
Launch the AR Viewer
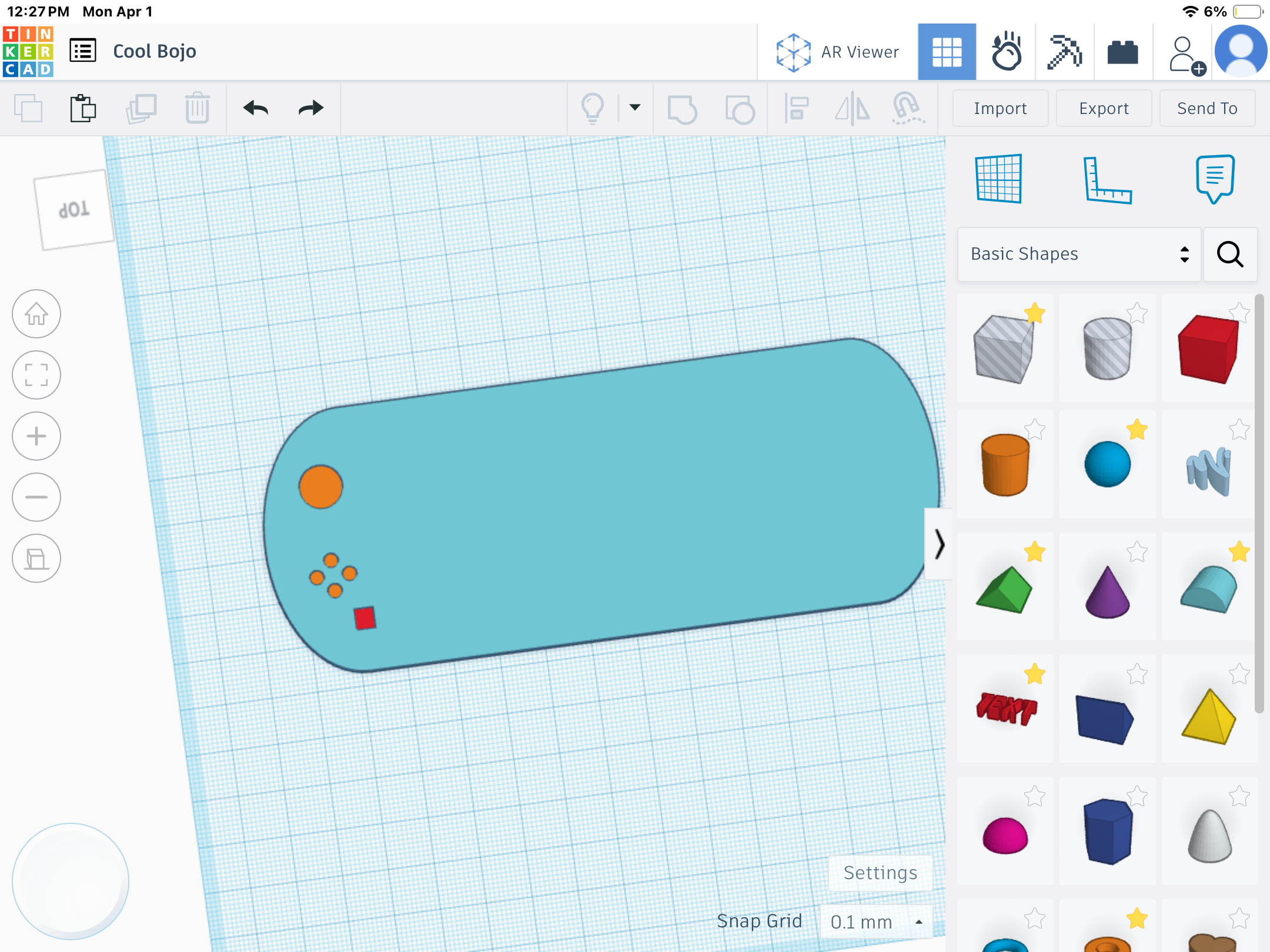tap(837, 52)
